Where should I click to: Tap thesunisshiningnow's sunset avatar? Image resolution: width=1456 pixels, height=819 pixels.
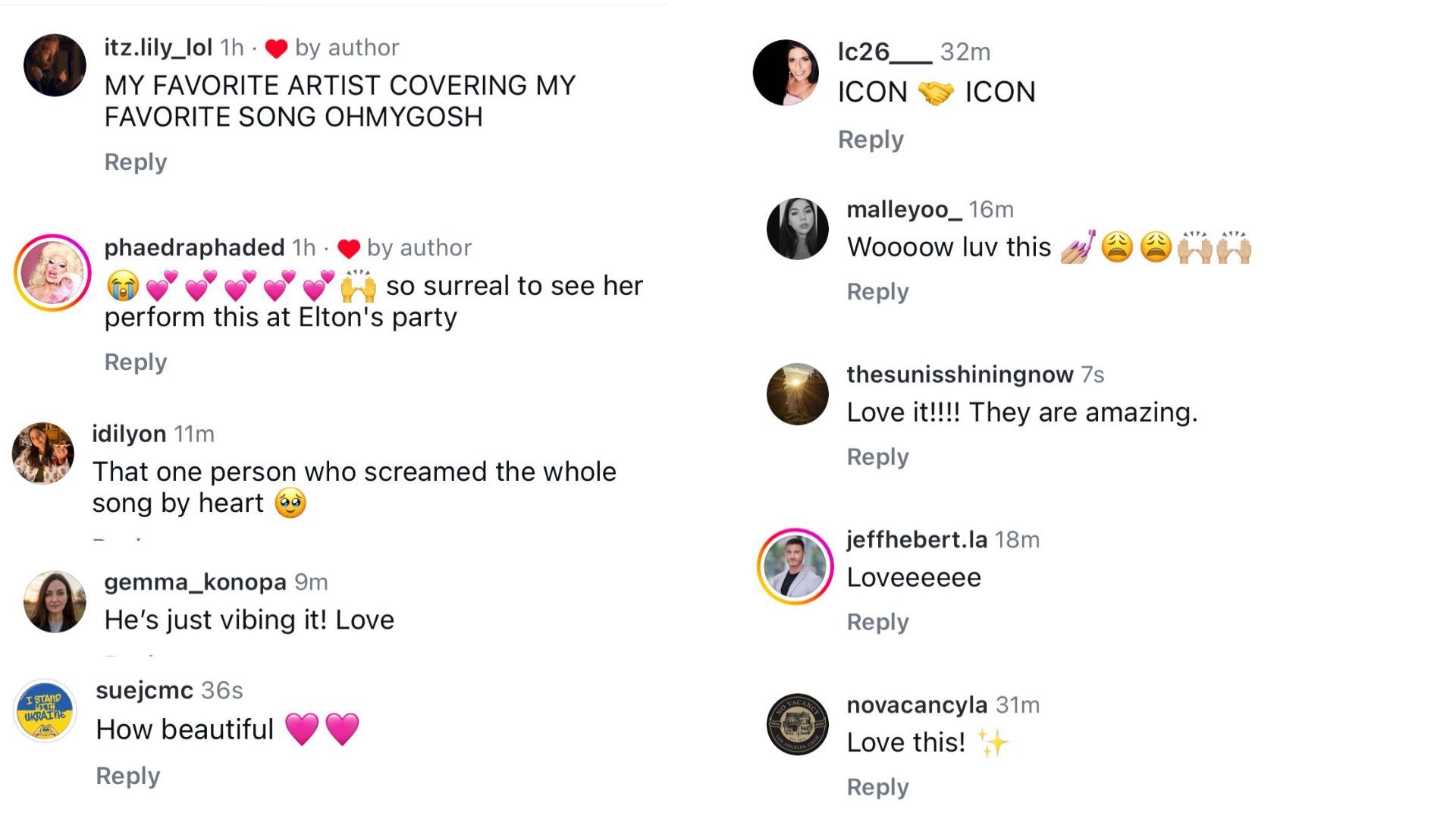pyautogui.click(x=797, y=394)
